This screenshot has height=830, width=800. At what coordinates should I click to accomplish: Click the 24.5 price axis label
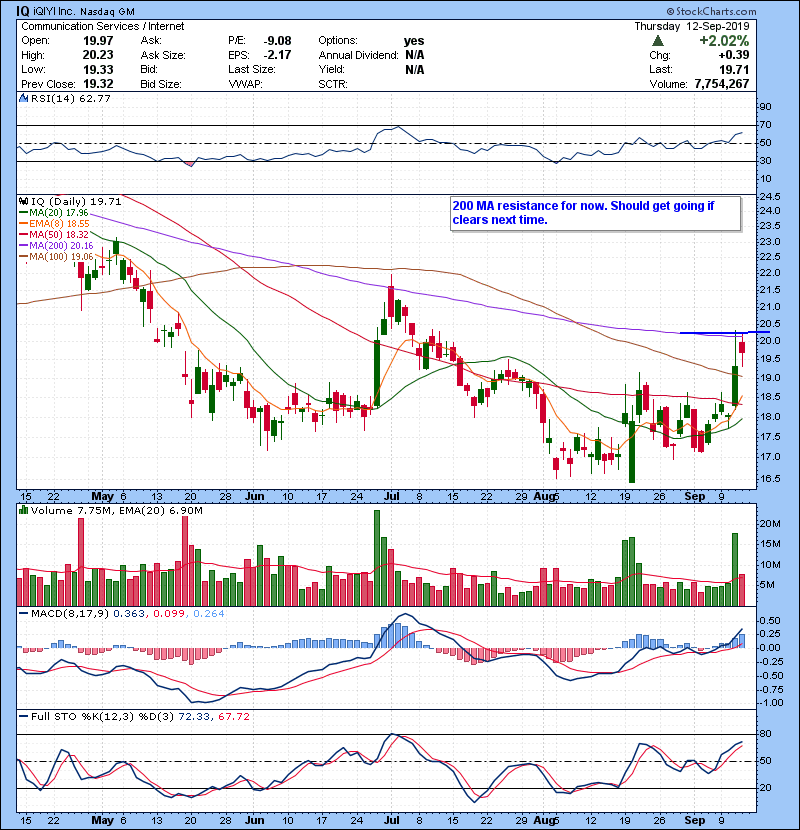769,197
